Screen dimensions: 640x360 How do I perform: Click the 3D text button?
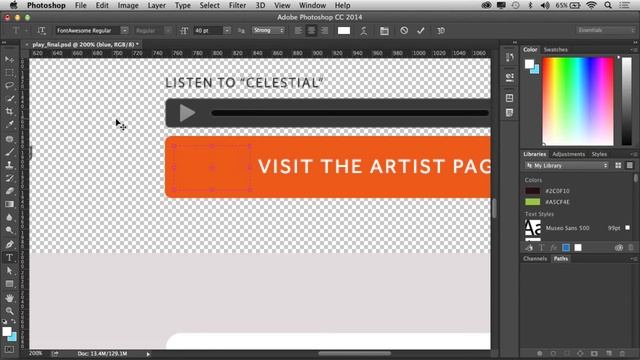click(x=441, y=31)
